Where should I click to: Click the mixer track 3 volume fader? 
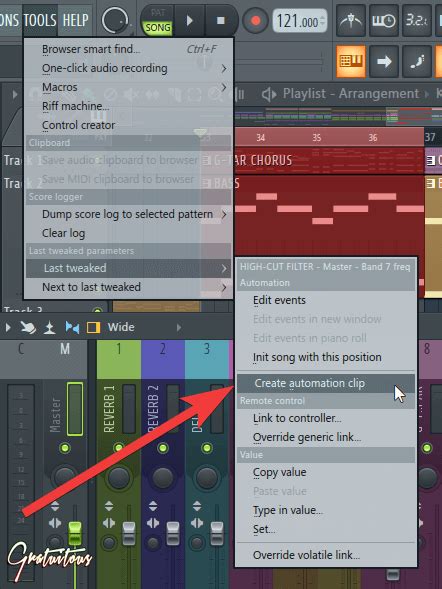(x=217, y=533)
